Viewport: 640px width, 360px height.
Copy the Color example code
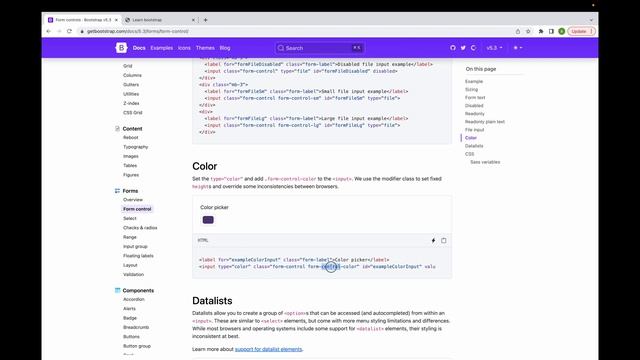(x=444, y=240)
